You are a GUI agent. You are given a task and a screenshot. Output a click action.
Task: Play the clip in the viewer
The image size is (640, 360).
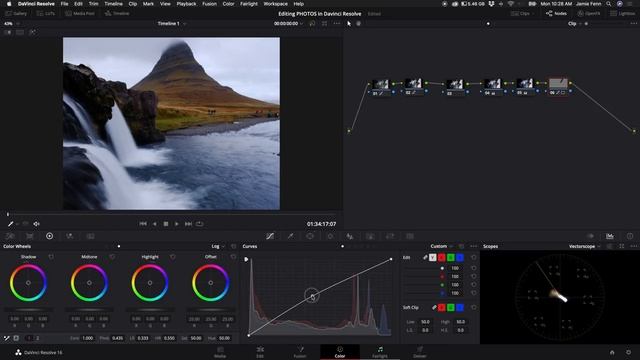tap(176, 224)
